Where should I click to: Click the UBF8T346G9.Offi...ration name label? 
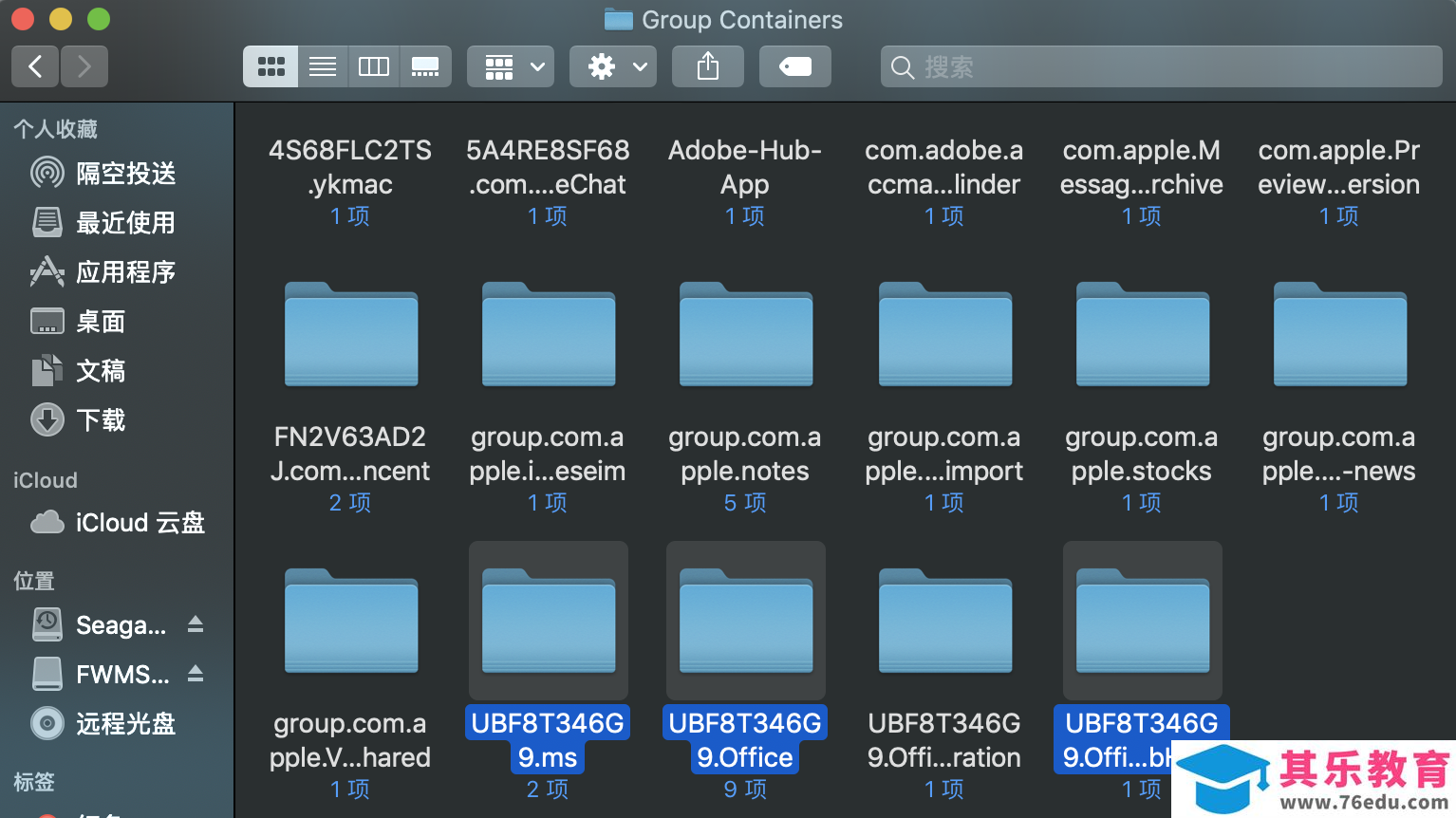click(944, 740)
